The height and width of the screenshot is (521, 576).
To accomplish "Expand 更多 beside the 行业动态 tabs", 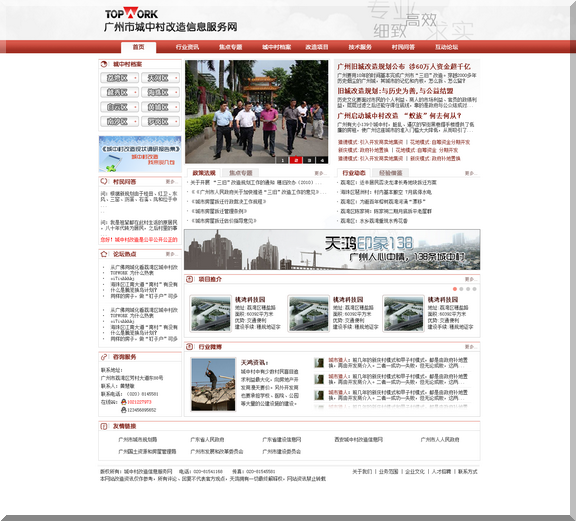I will (x=470, y=173).
